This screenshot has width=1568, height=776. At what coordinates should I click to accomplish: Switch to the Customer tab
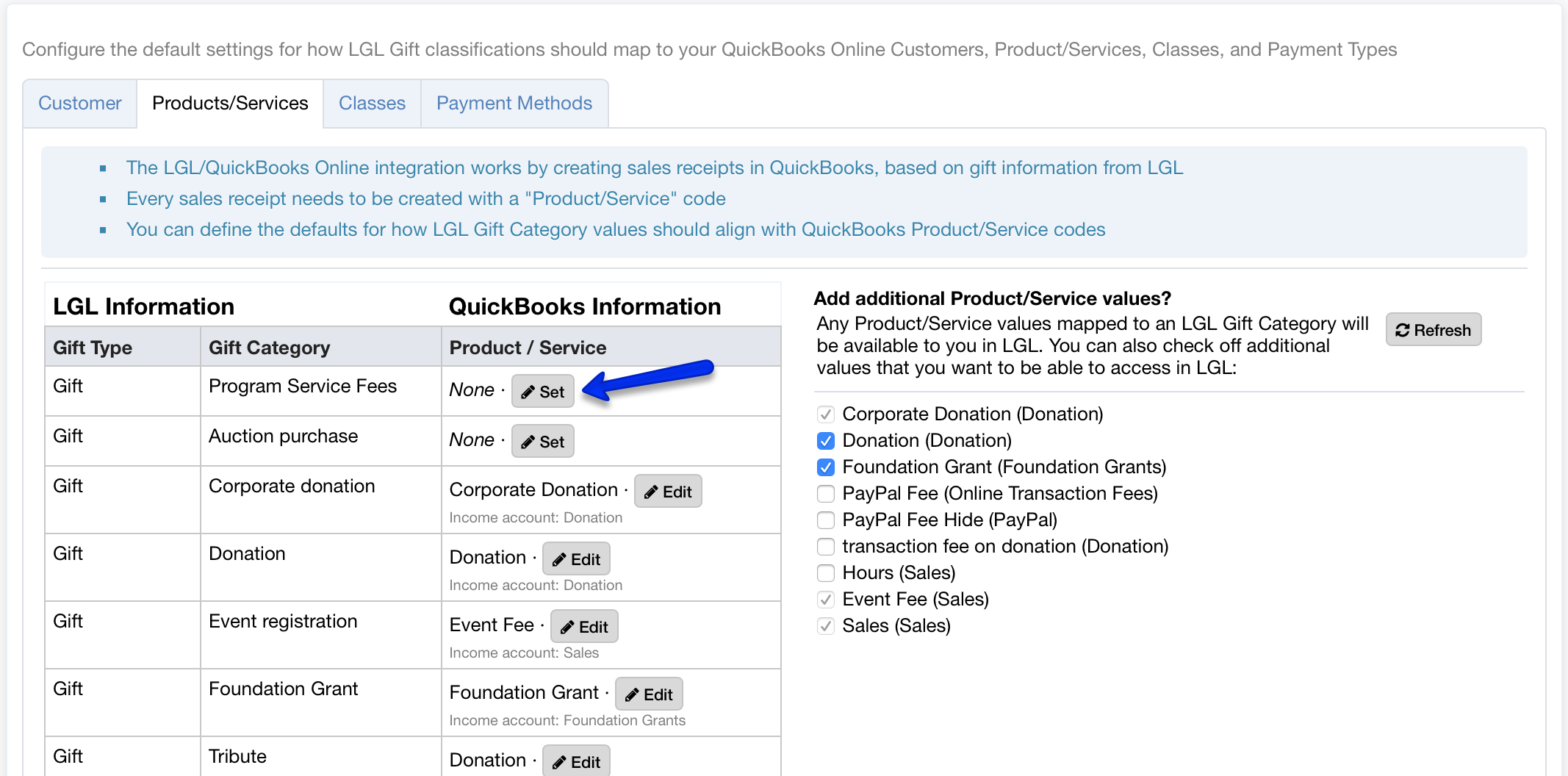coord(79,103)
